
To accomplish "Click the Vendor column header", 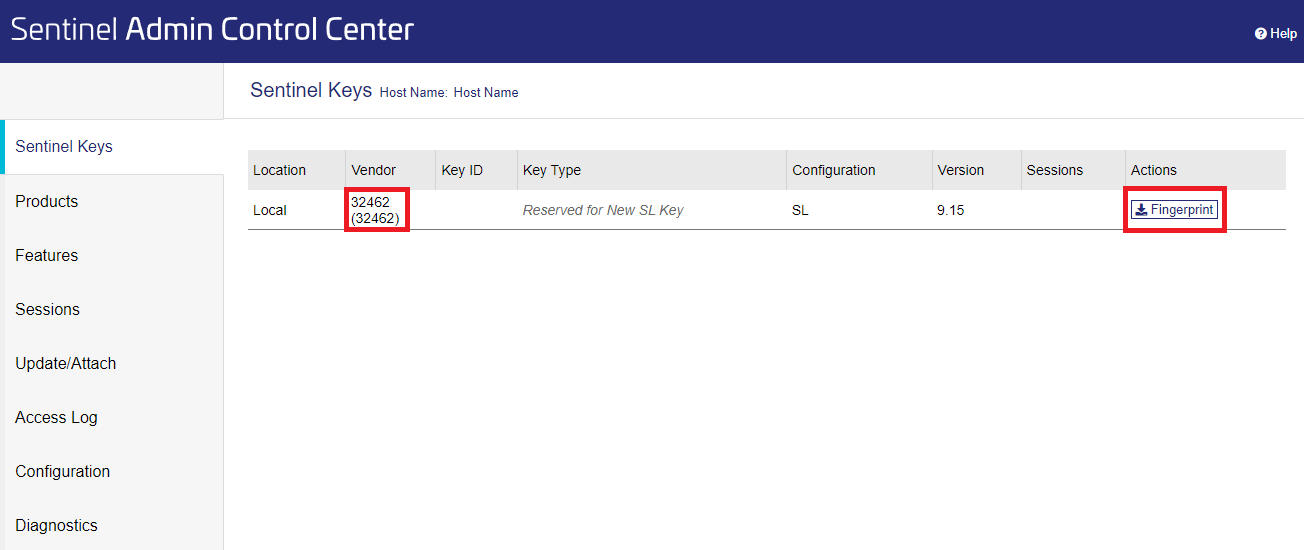I will [374, 170].
